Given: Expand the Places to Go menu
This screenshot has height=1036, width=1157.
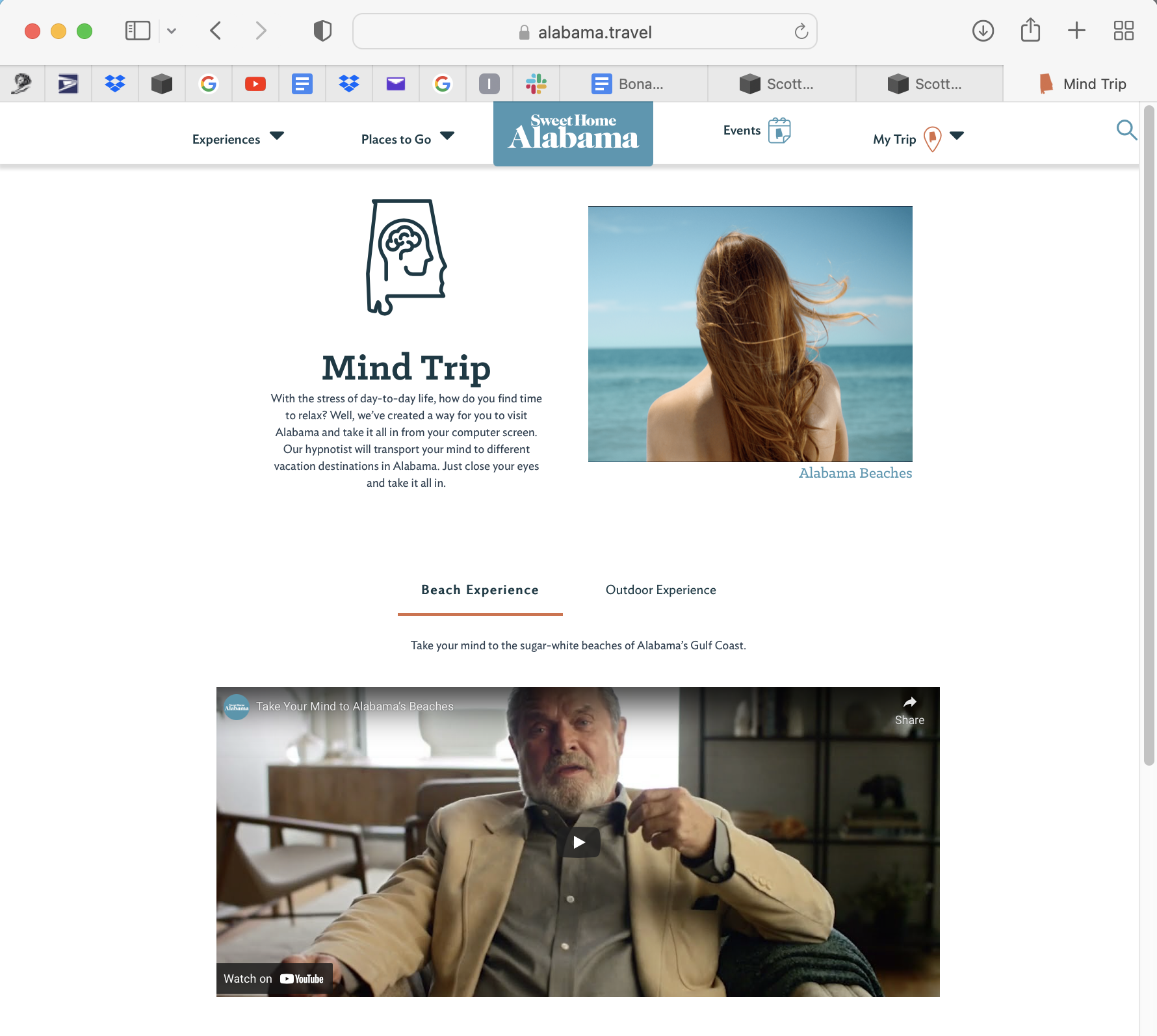Looking at the screenshot, I should 408,139.
